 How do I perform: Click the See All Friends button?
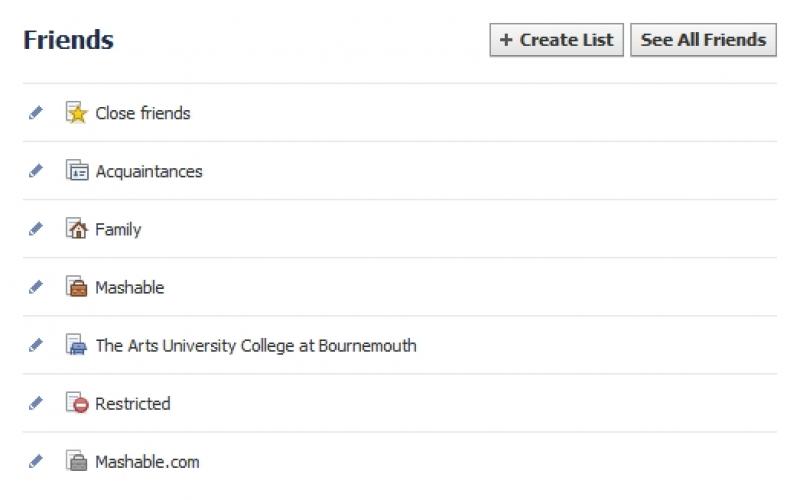(x=703, y=40)
